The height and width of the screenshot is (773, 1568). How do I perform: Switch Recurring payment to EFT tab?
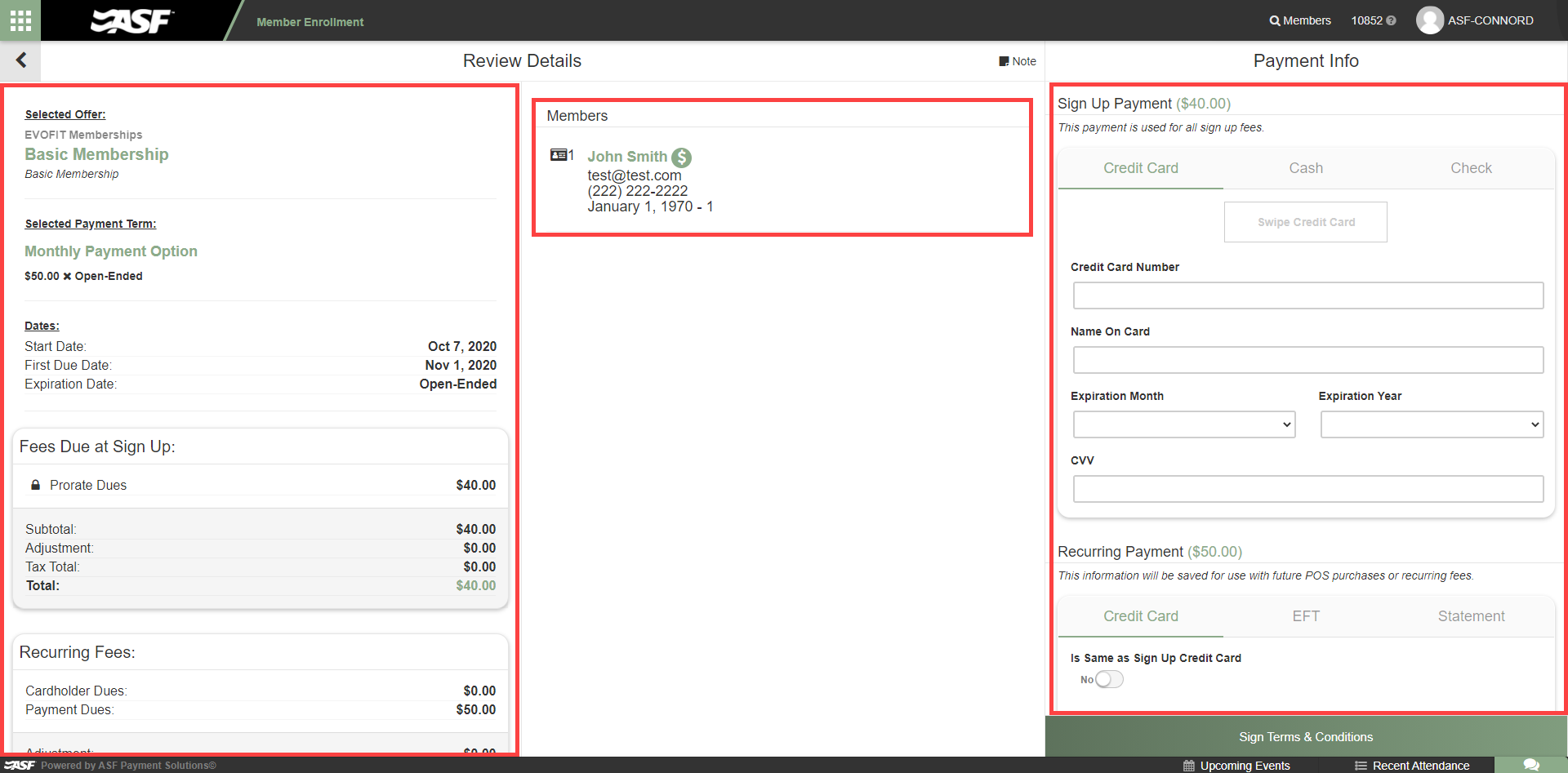tap(1306, 616)
